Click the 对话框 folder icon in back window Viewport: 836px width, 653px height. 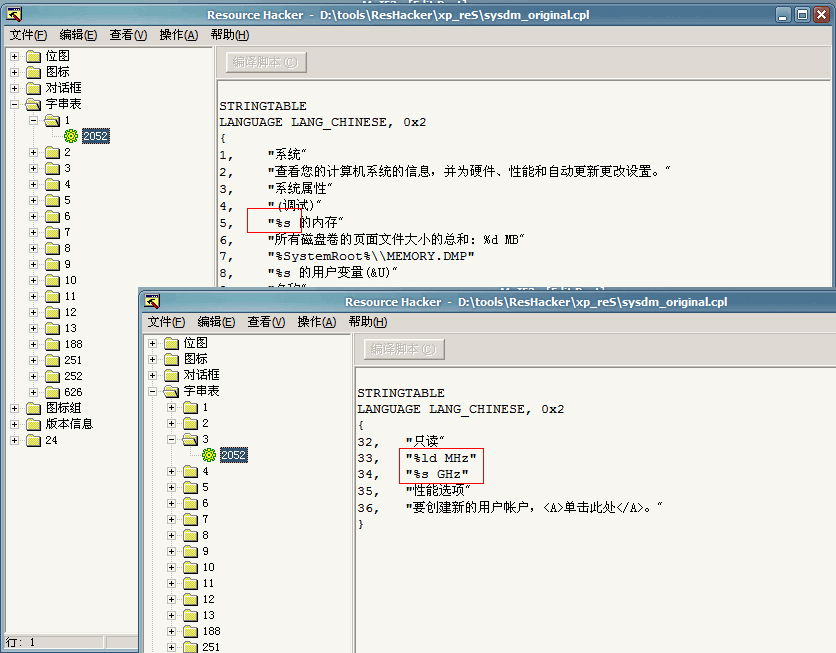[x=34, y=88]
